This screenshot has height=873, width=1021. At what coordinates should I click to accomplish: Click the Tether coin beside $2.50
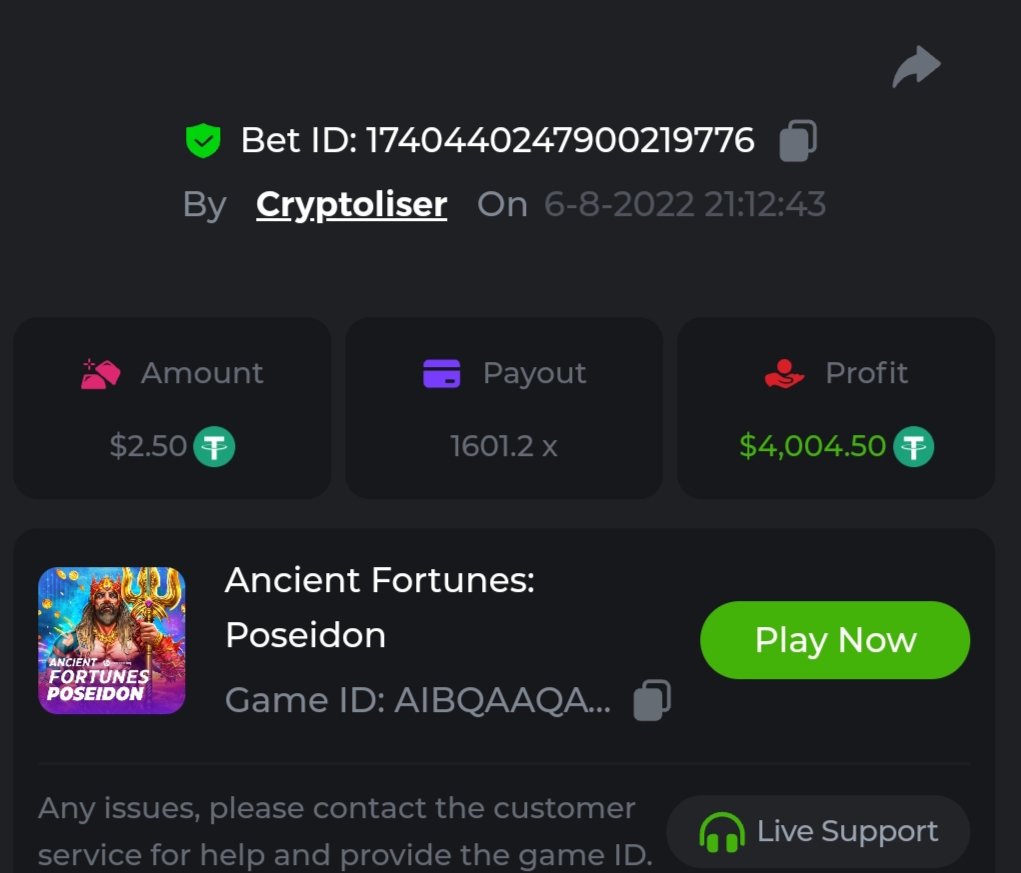coord(213,446)
